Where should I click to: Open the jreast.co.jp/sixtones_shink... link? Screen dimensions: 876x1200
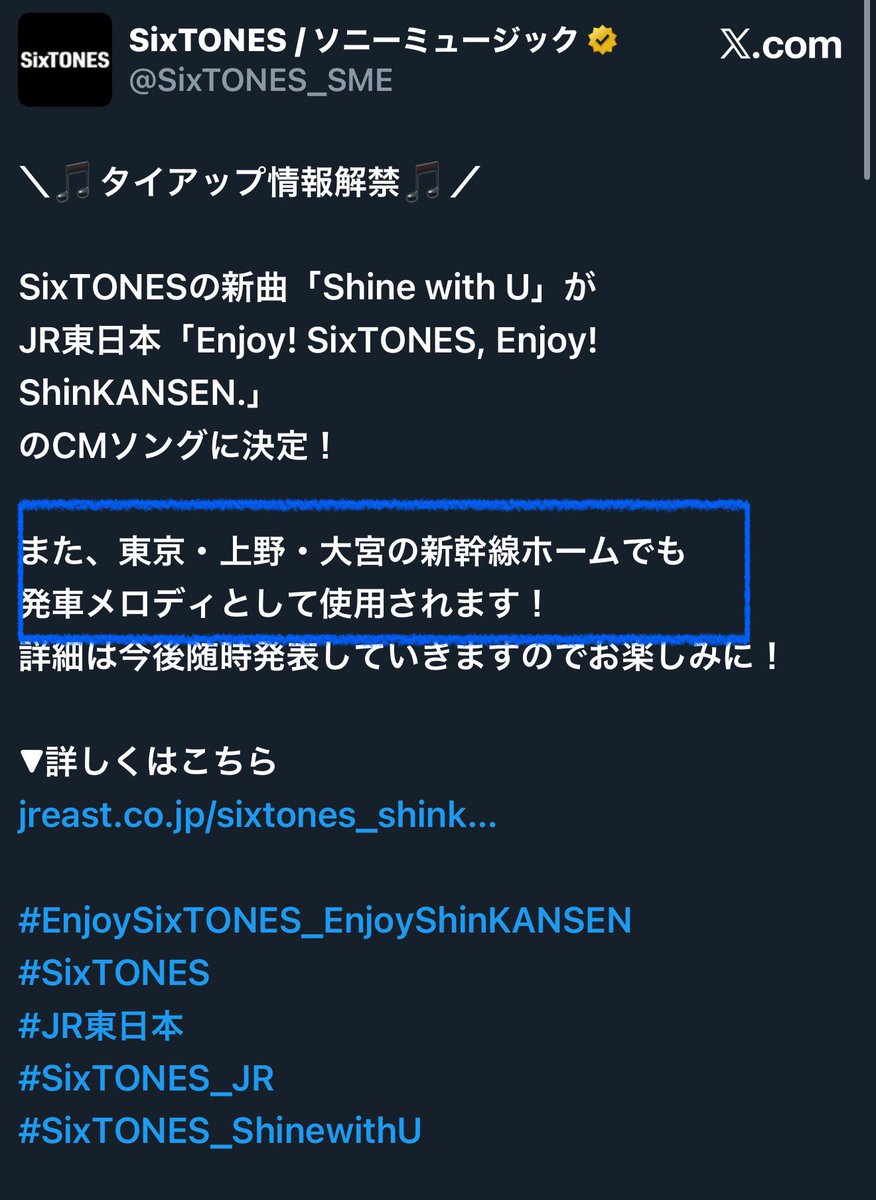pos(257,816)
